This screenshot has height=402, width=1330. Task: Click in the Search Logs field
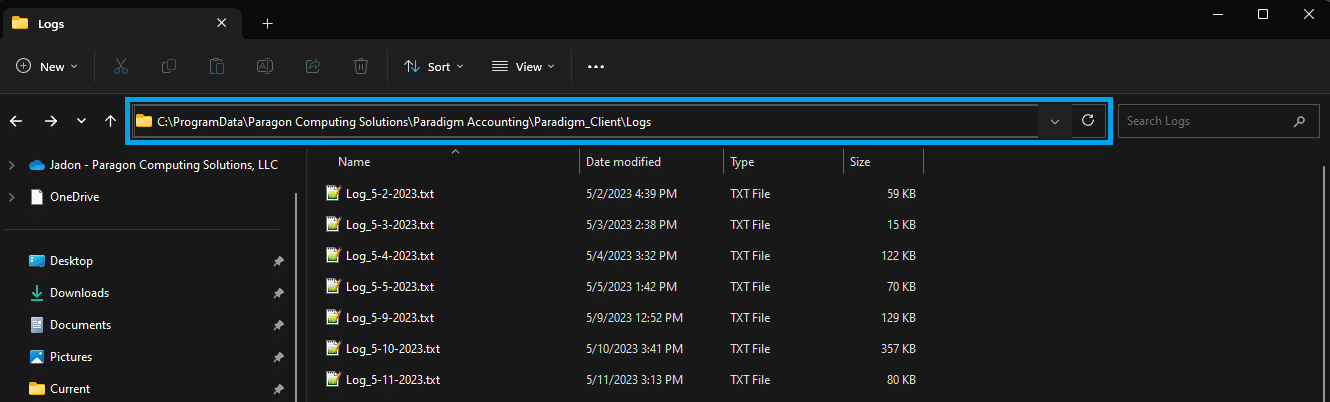click(x=1205, y=121)
